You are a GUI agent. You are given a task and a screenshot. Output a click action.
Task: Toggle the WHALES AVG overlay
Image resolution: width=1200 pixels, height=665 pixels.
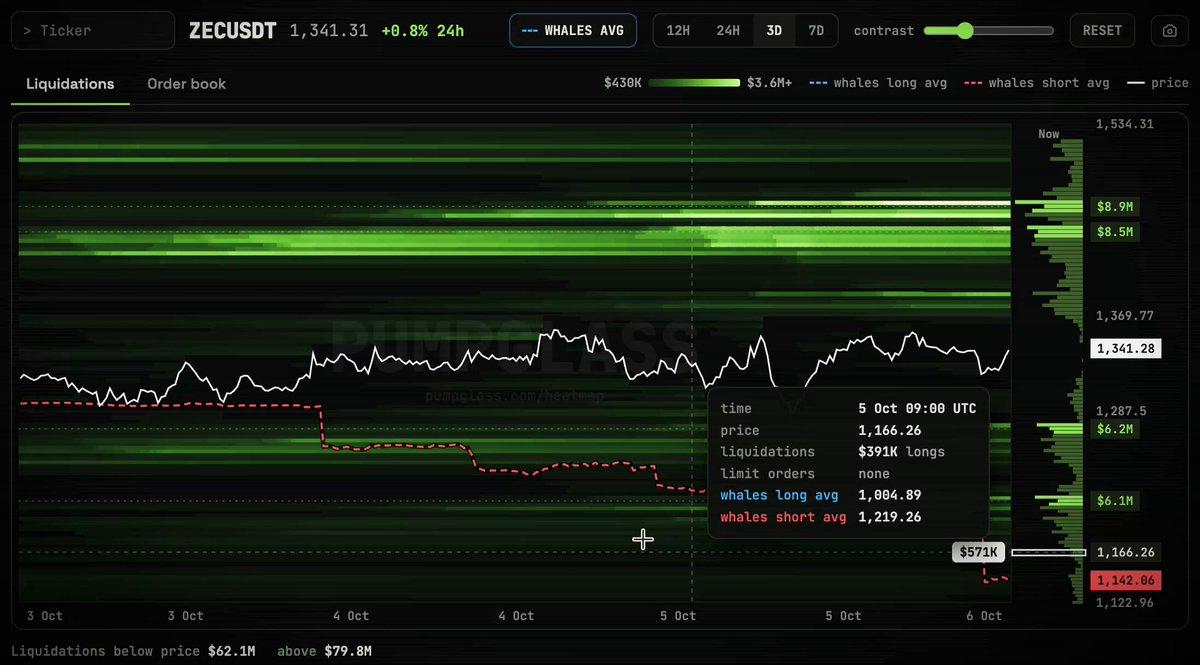pos(575,31)
